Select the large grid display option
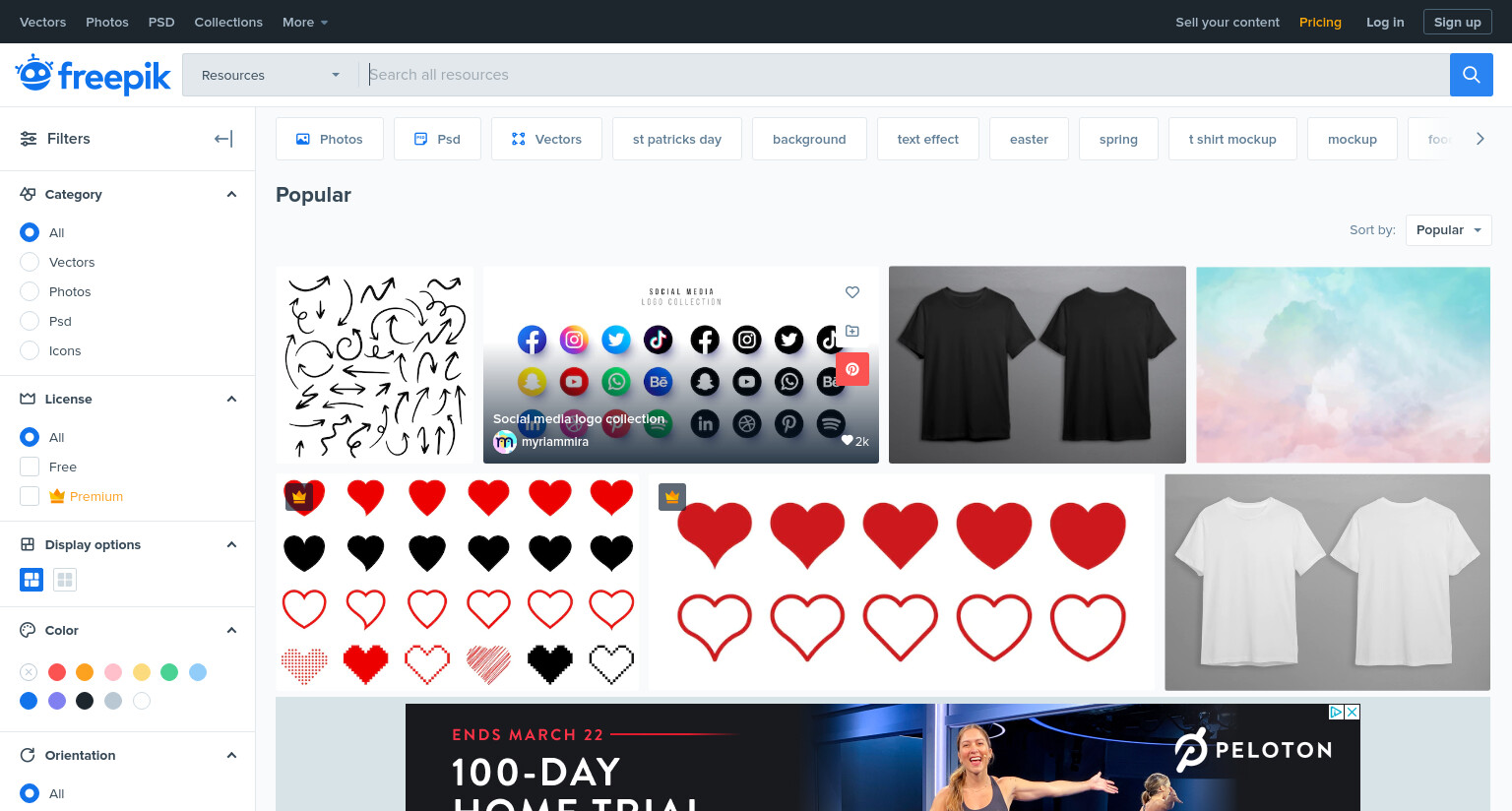 click(x=31, y=580)
